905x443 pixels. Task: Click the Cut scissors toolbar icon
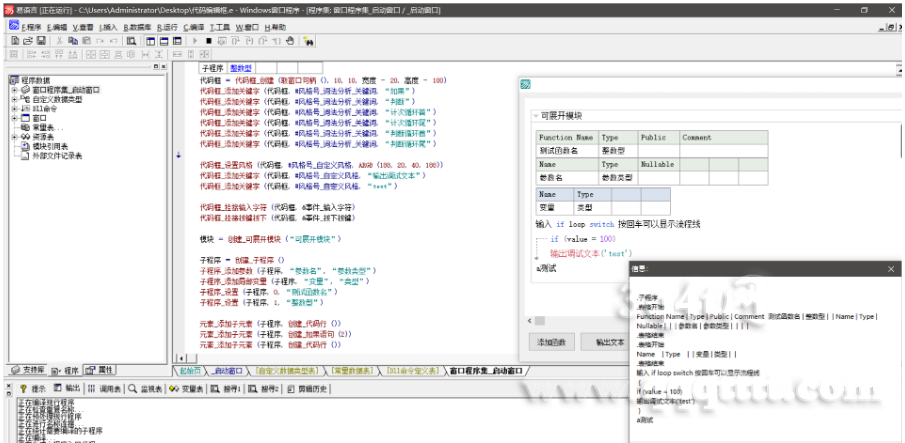59,41
